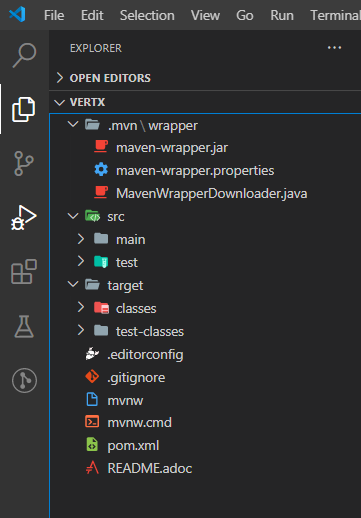
Task: Open MavenWrapperDownloader.java file name
Action: (x=212, y=193)
